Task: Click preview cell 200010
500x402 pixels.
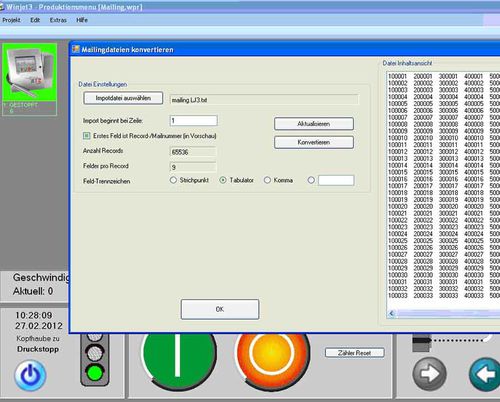Action: click(x=423, y=138)
